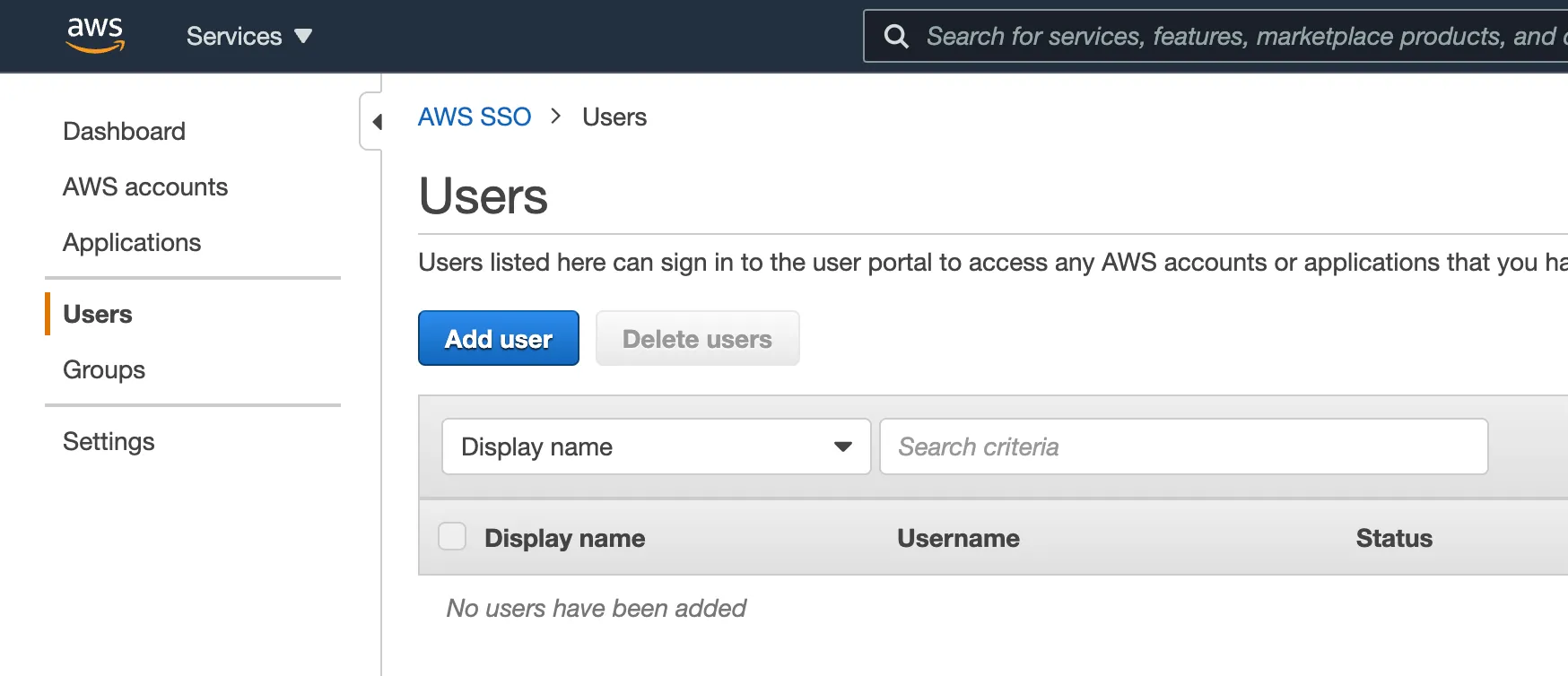Click the Add user button

pos(499,338)
